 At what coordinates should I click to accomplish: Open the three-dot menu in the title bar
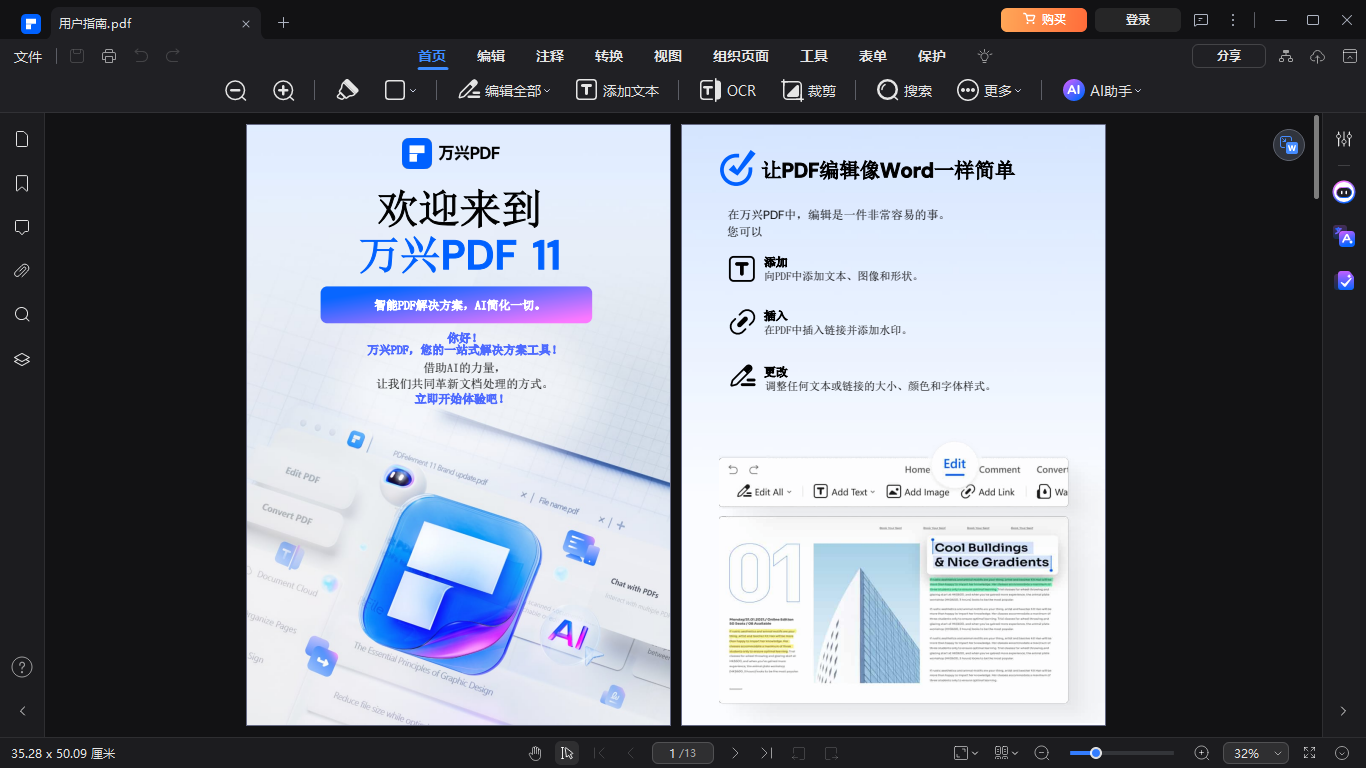point(1233,20)
